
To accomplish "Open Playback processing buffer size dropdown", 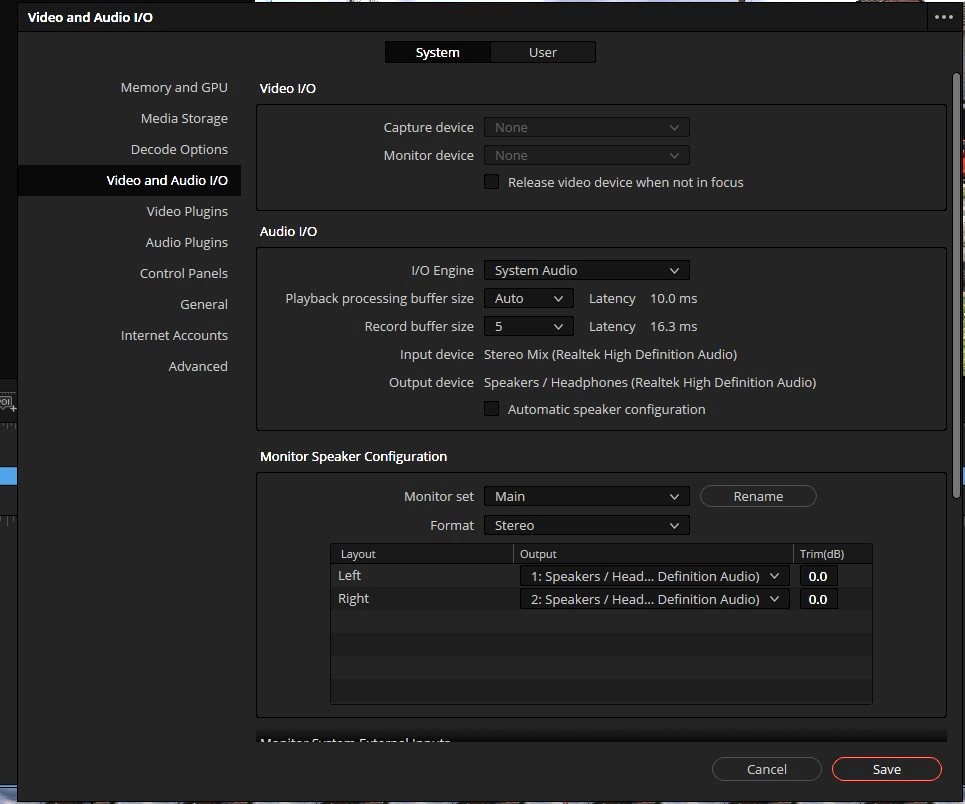I will click(x=529, y=299).
